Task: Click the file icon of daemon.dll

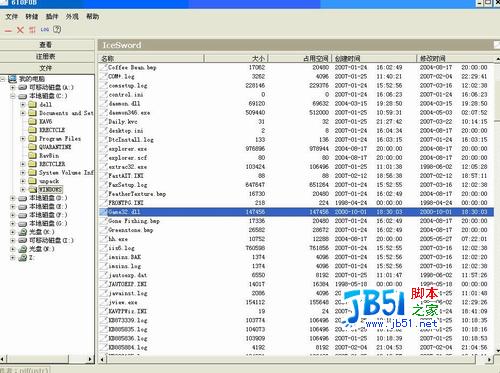Action: point(104,103)
